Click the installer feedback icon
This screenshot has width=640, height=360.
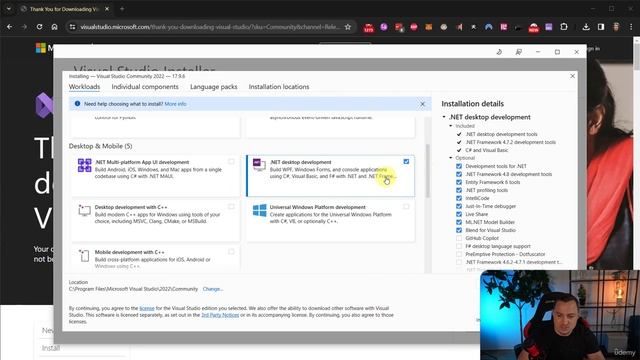click(518, 52)
